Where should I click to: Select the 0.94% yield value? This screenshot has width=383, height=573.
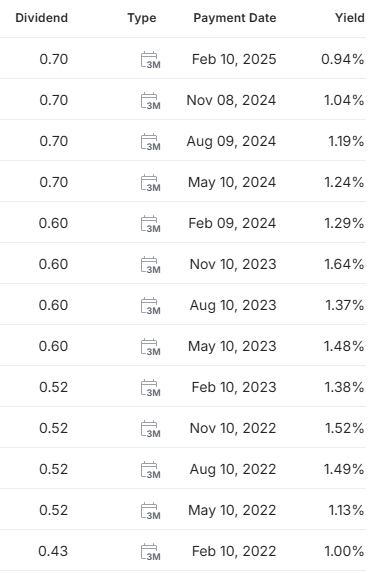click(342, 59)
